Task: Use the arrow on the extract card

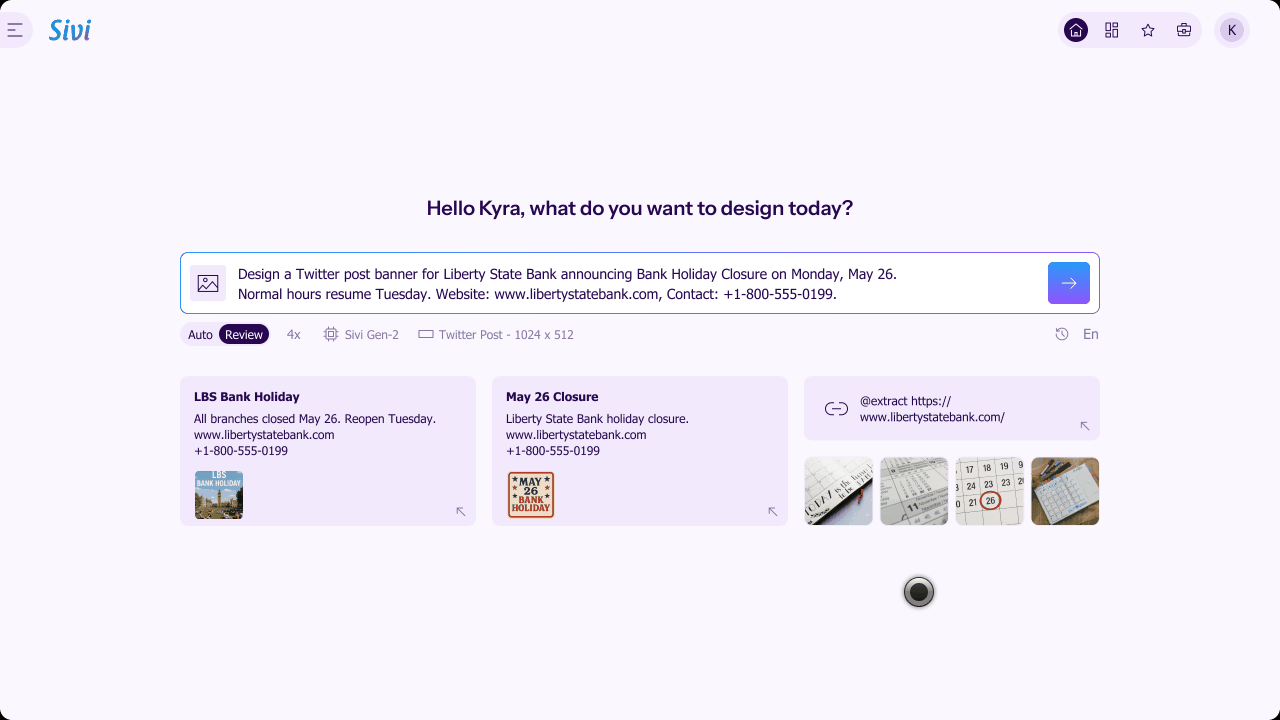Action: [1085, 426]
